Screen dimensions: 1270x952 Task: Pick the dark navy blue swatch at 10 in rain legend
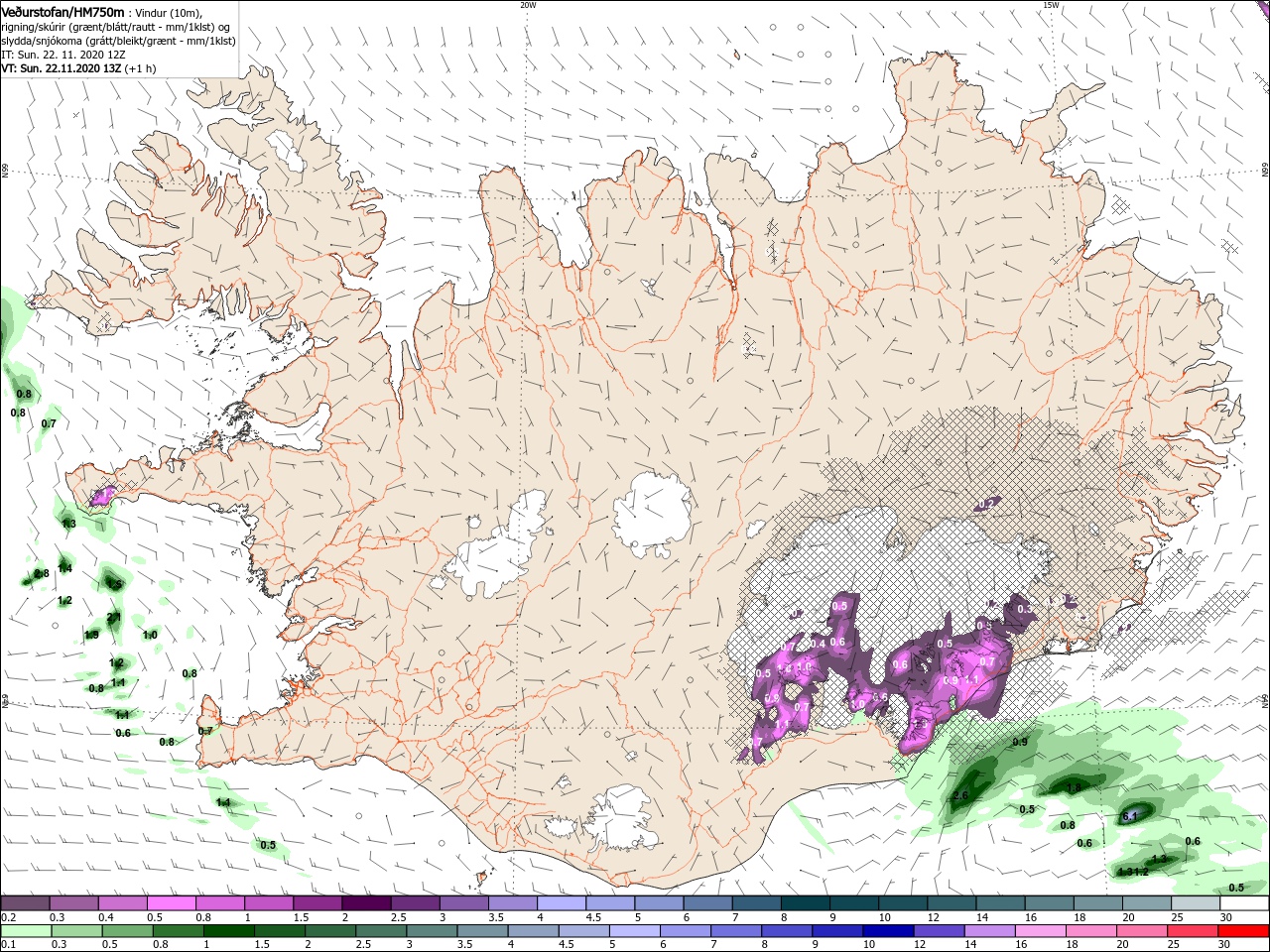[x=886, y=931]
